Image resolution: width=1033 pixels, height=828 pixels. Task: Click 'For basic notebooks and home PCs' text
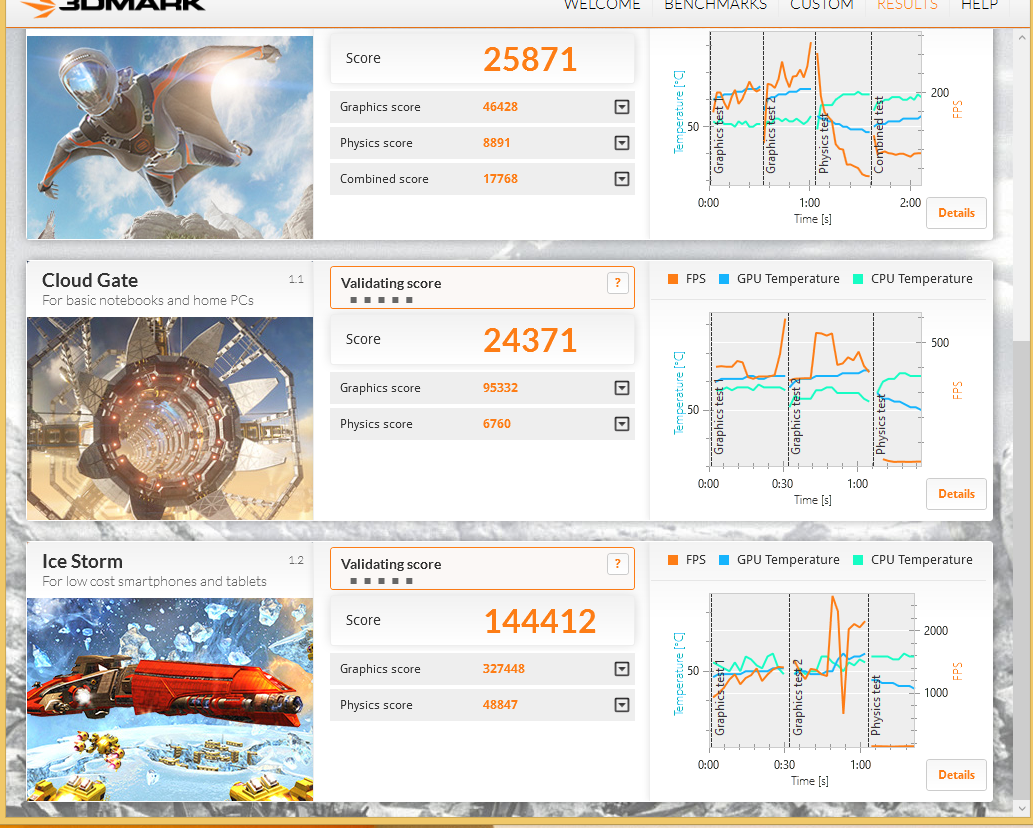click(148, 300)
